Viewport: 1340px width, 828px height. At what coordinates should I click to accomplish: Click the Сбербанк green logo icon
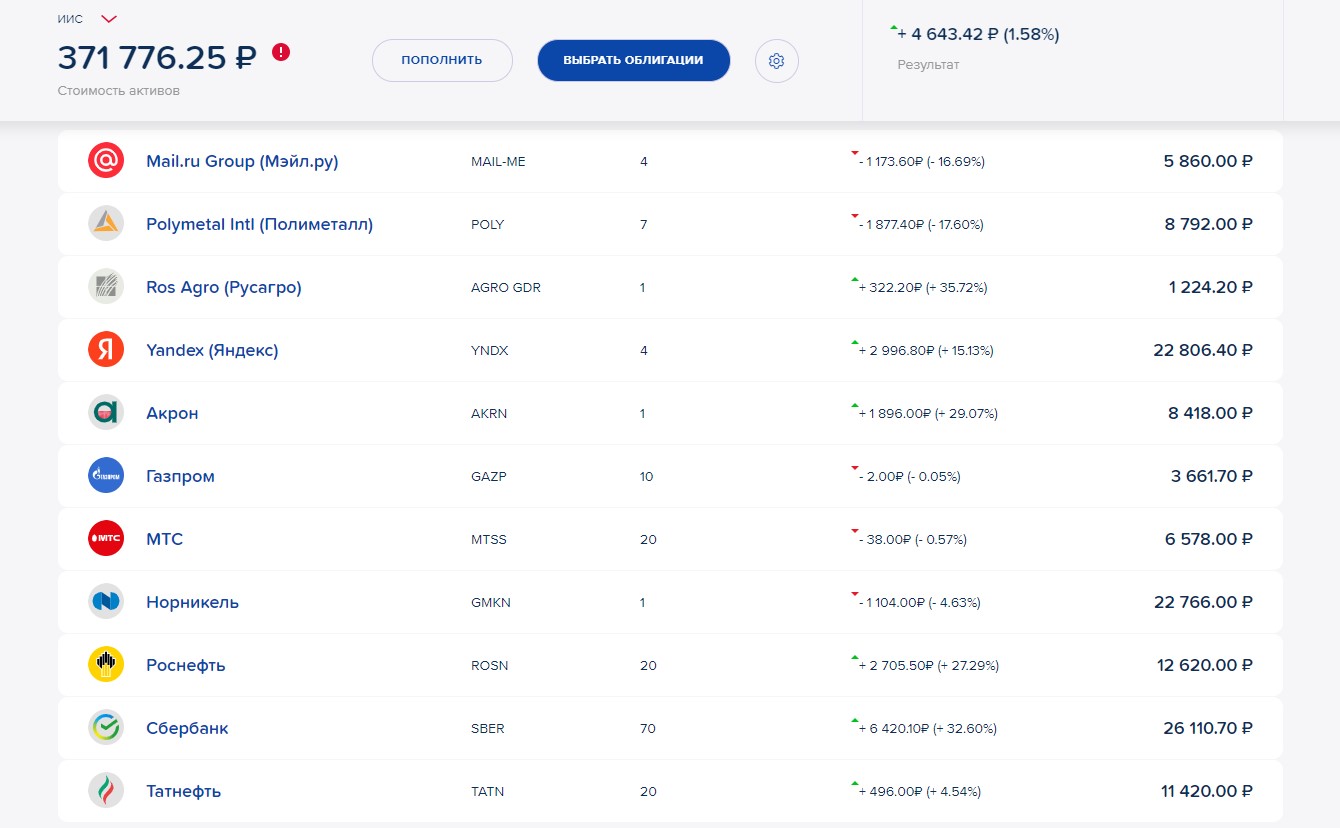(106, 728)
